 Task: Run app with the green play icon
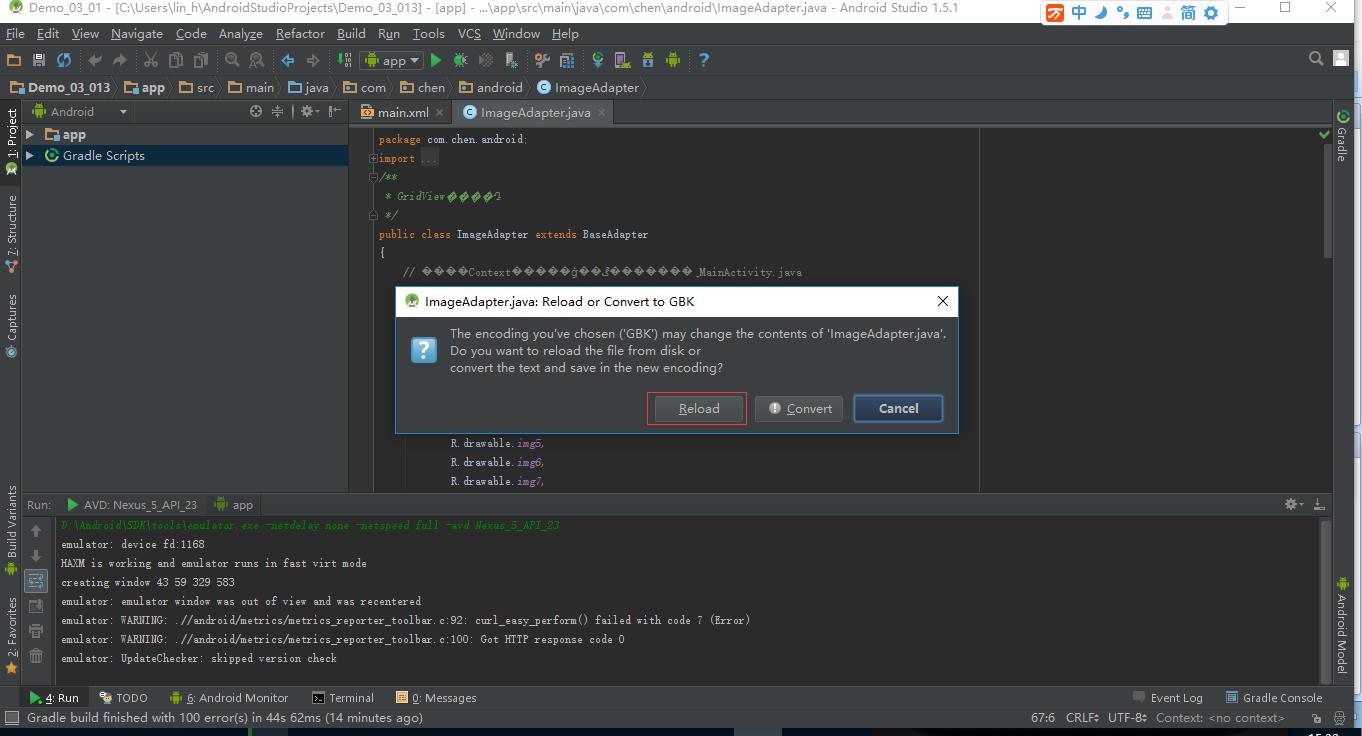click(x=436, y=60)
